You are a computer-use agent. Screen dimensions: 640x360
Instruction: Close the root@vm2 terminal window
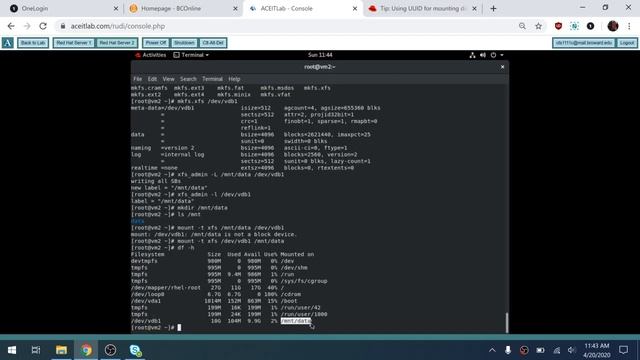click(502, 67)
